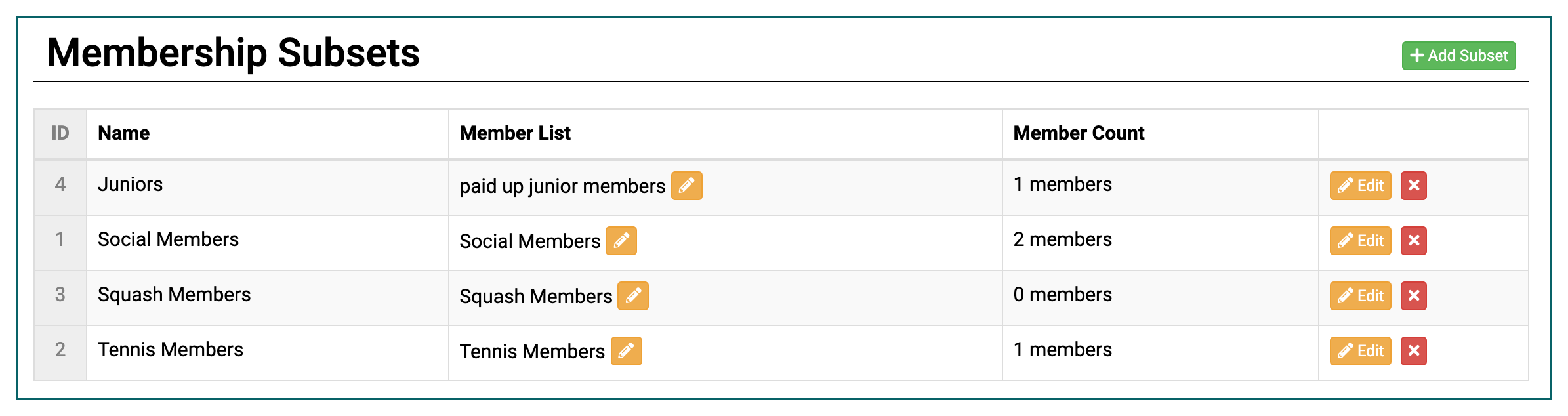Click the '2 members' count cell
Viewport: 1568px width, 416px height.
1160,243
